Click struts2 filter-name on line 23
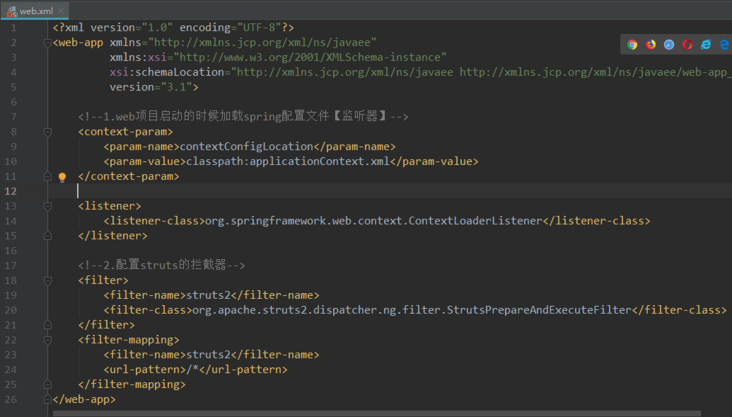This screenshot has width=732, height=417. (208, 355)
